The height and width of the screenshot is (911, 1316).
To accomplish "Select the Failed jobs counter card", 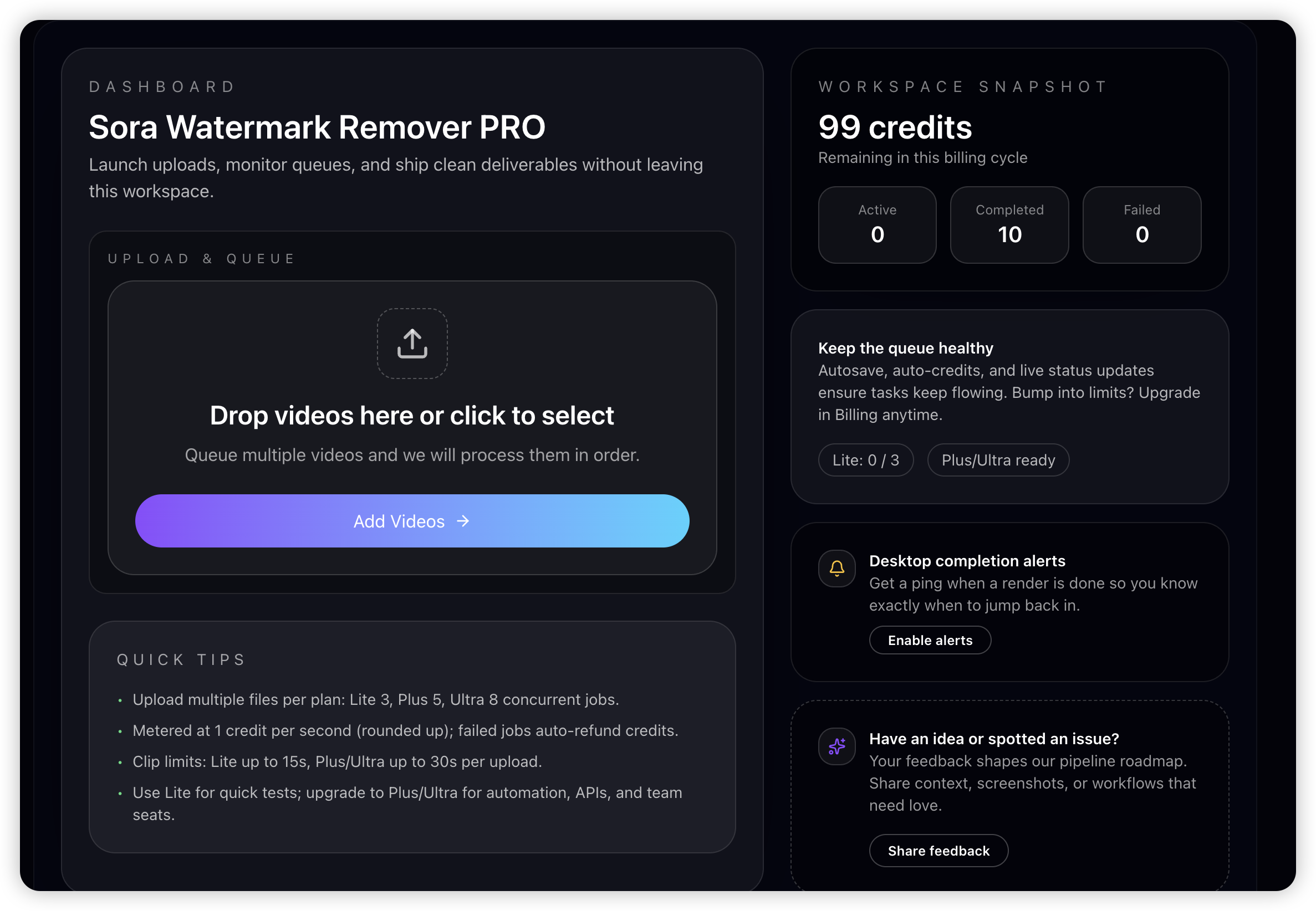I will click(1141, 225).
